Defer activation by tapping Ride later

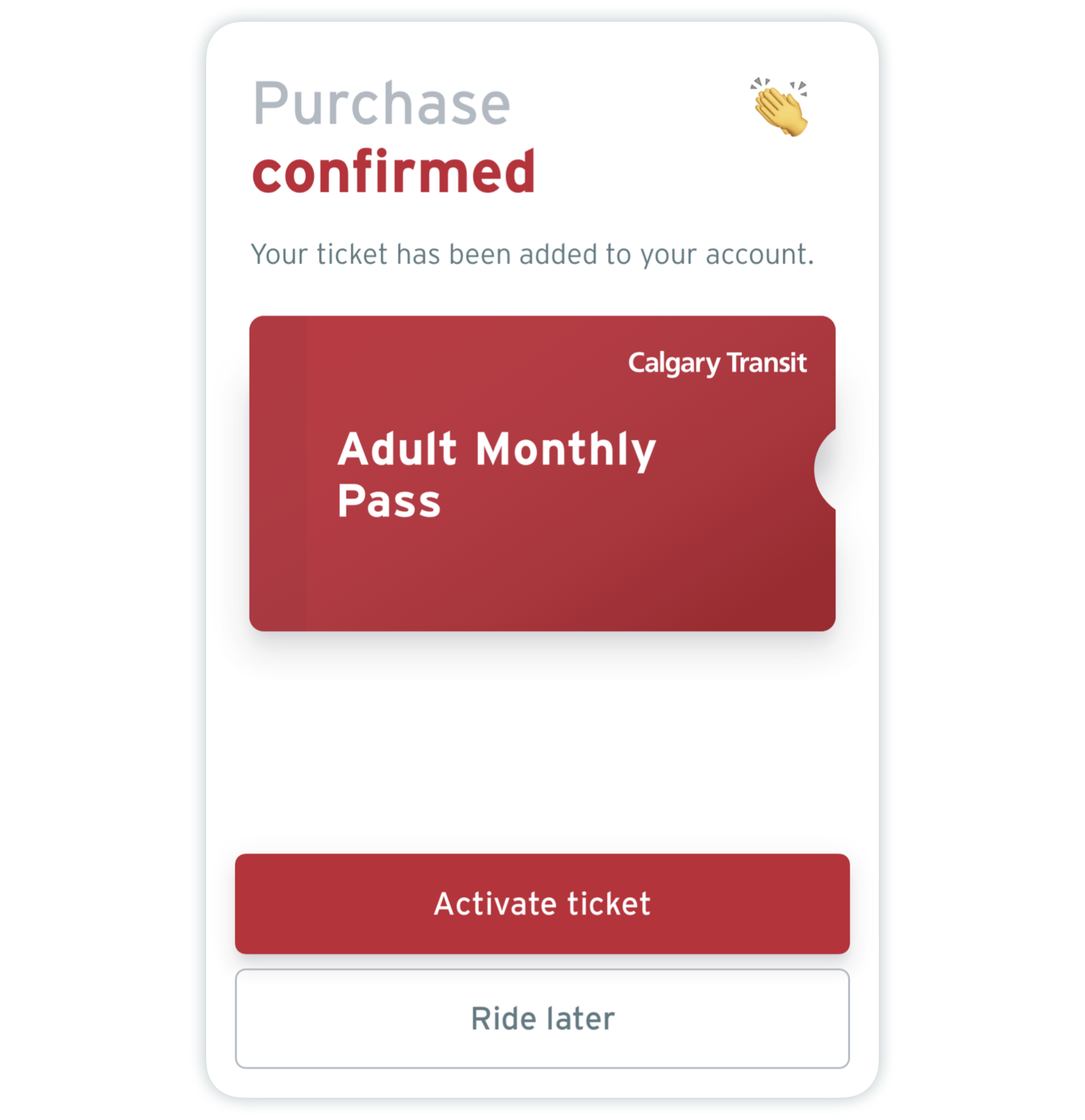coord(542,1019)
